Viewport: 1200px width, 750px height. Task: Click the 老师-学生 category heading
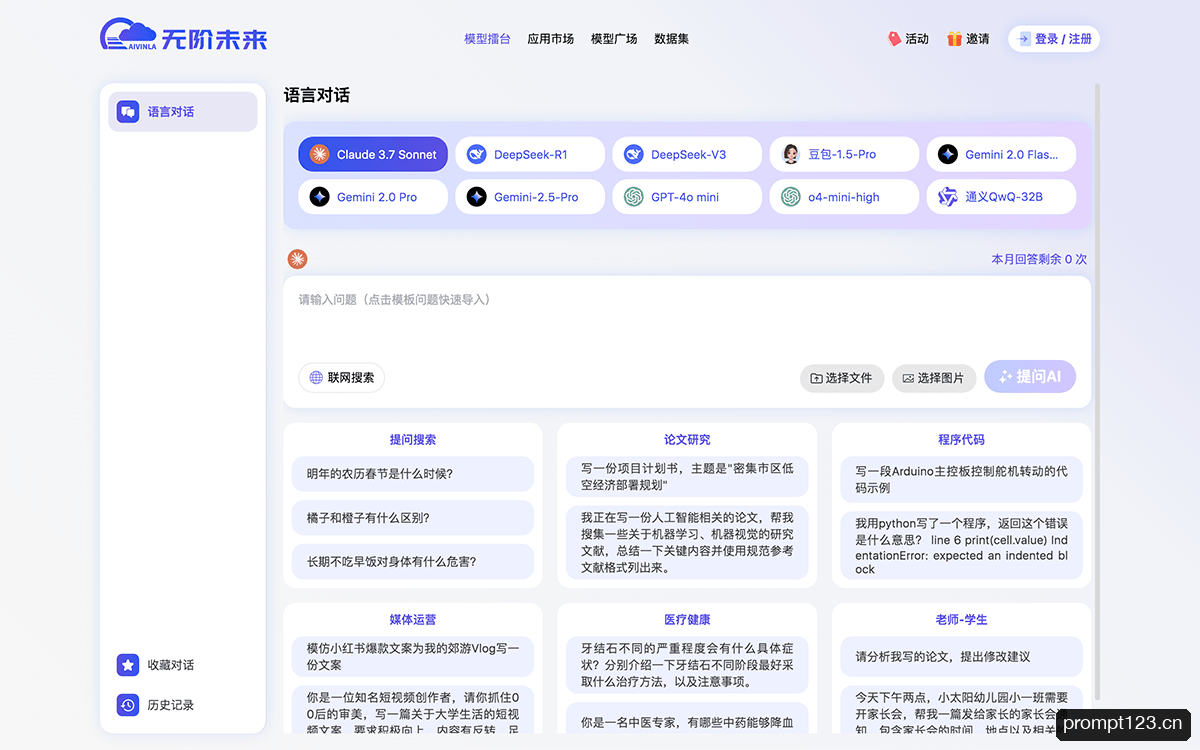pyautogui.click(x=961, y=619)
